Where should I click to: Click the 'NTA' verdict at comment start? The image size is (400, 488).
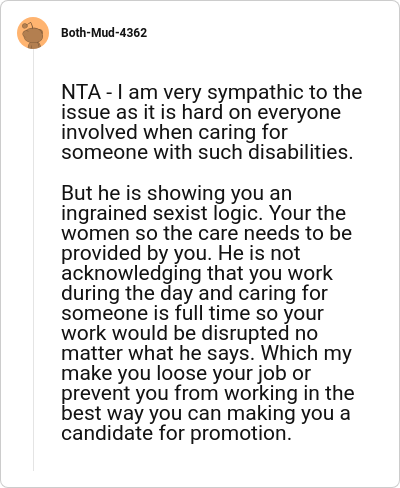81,92
